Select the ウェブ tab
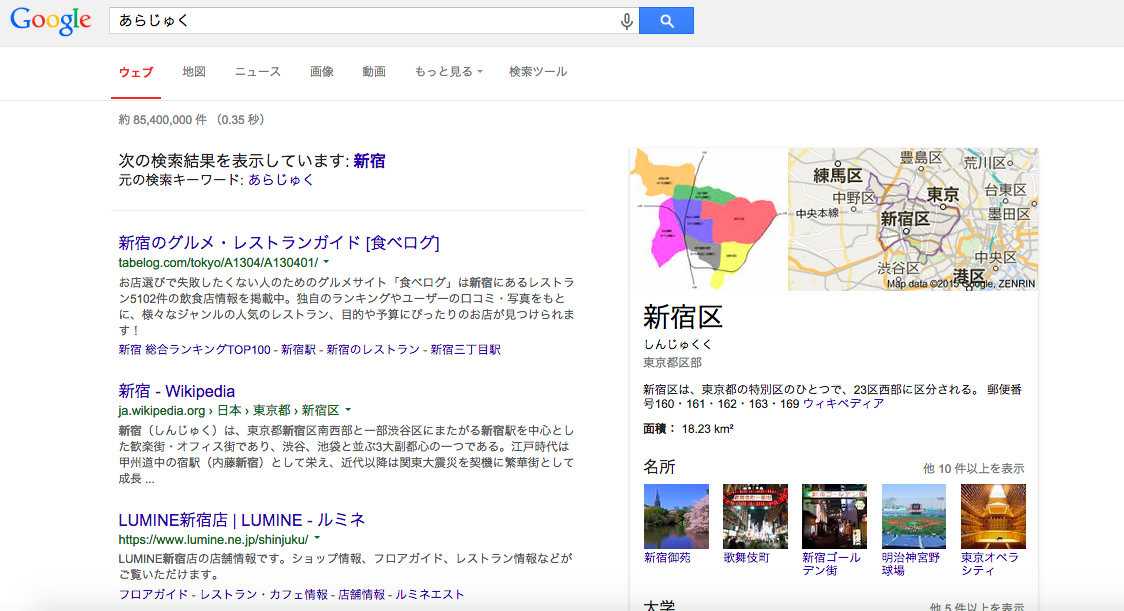Image resolution: width=1124 pixels, height=611 pixels. tap(135, 72)
